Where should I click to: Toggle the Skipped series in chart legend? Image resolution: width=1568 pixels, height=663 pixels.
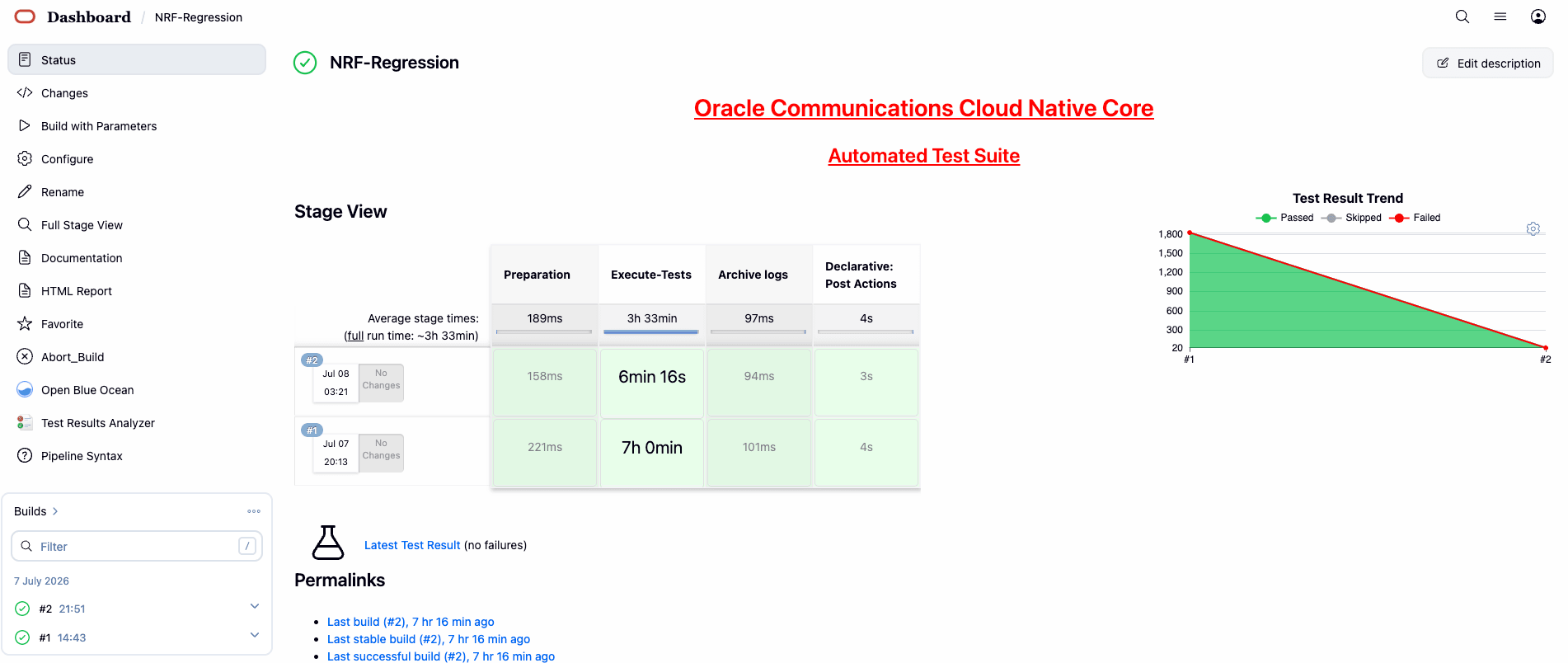pos(1351,218)
